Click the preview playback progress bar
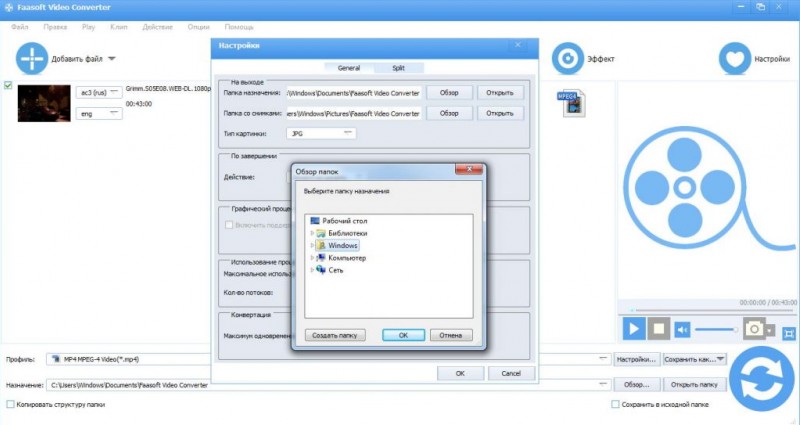The height and width of the screenshot is (425, 800). (x=712, y=310)
